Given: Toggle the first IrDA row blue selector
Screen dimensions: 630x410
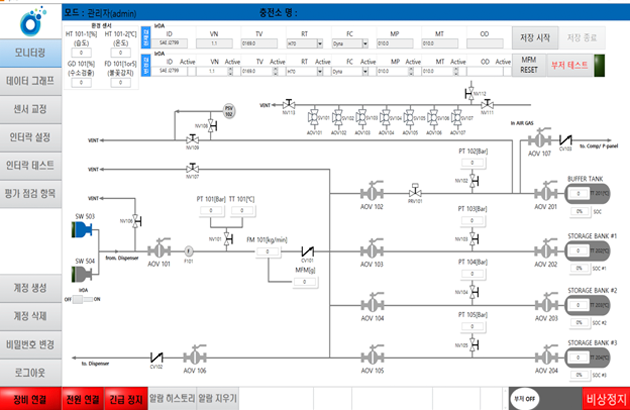Looking at the screenshot, I should (143, 38).
